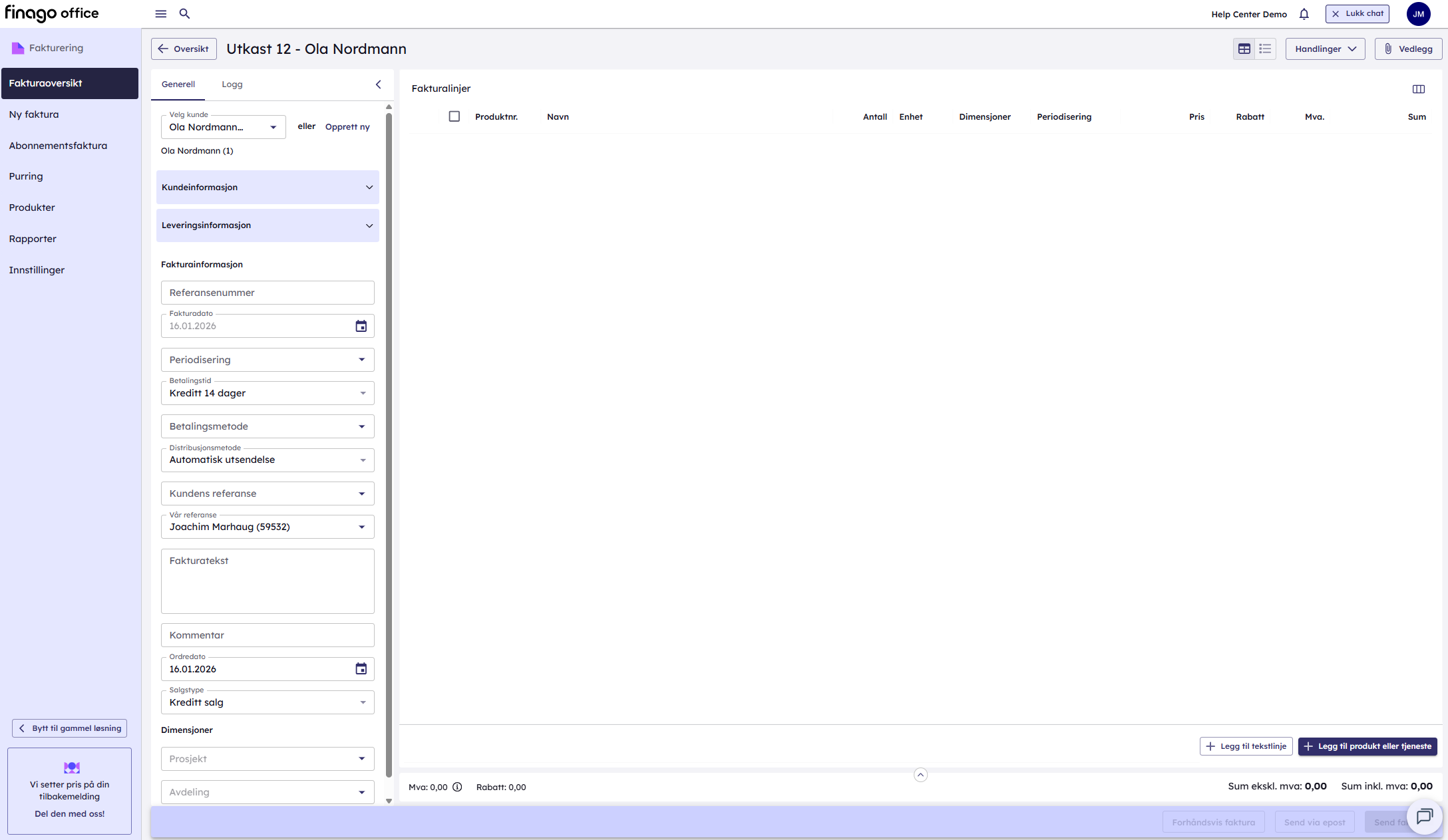Open the hamburger menu icon
The width and height of the screenshot is (1448, 840).
(161, 14)
